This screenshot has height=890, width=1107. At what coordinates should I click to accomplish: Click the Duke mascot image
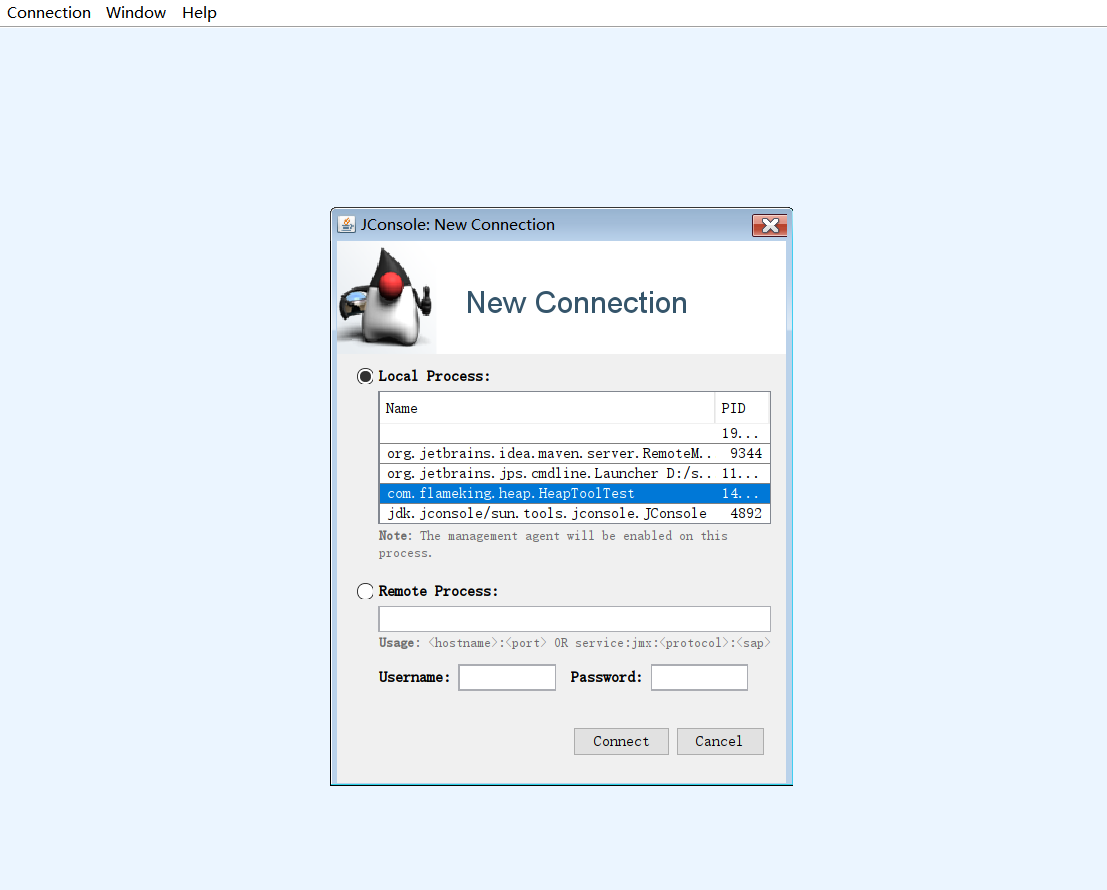pos(385,297)
